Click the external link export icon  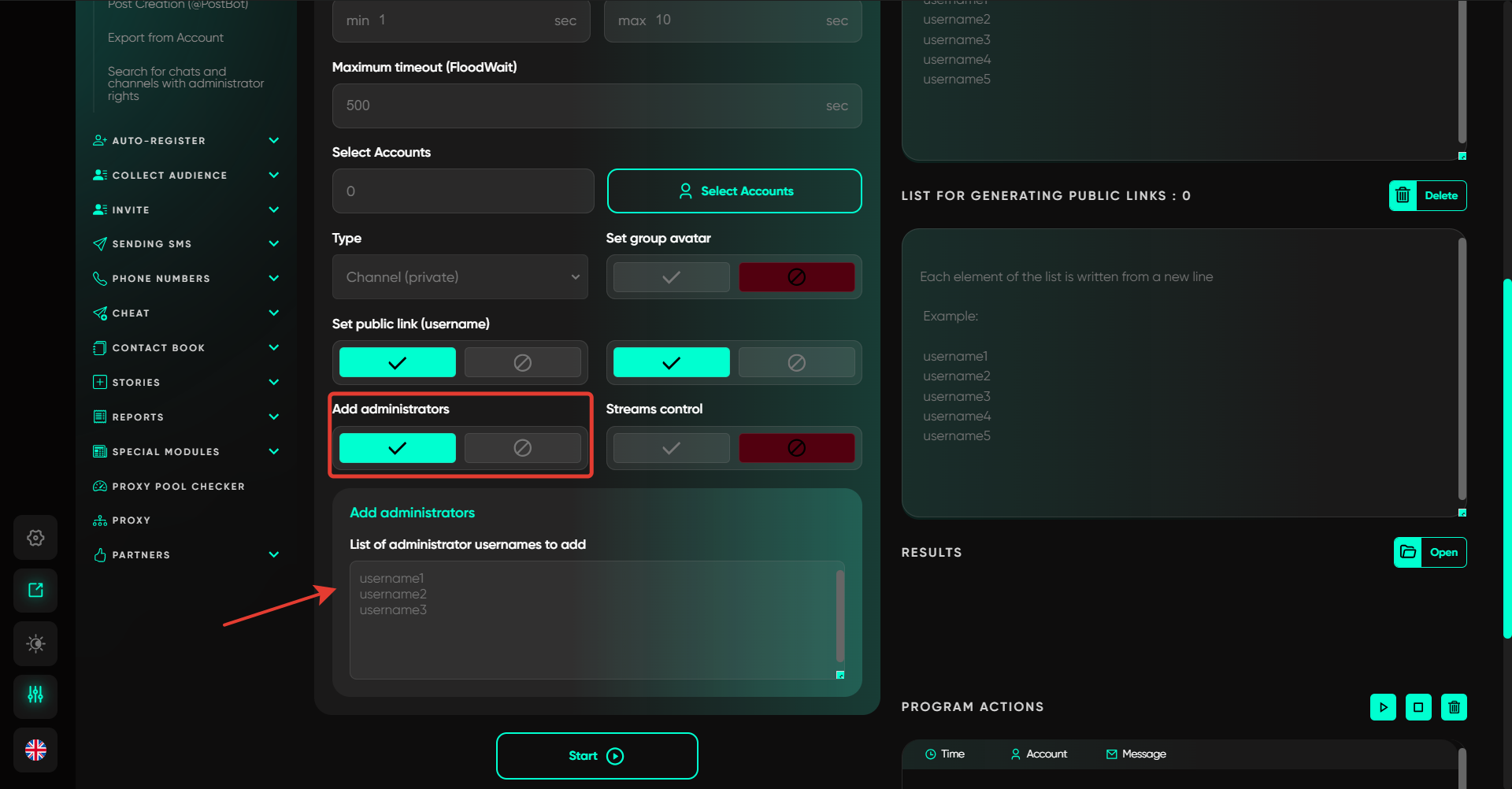coord(35,591)
